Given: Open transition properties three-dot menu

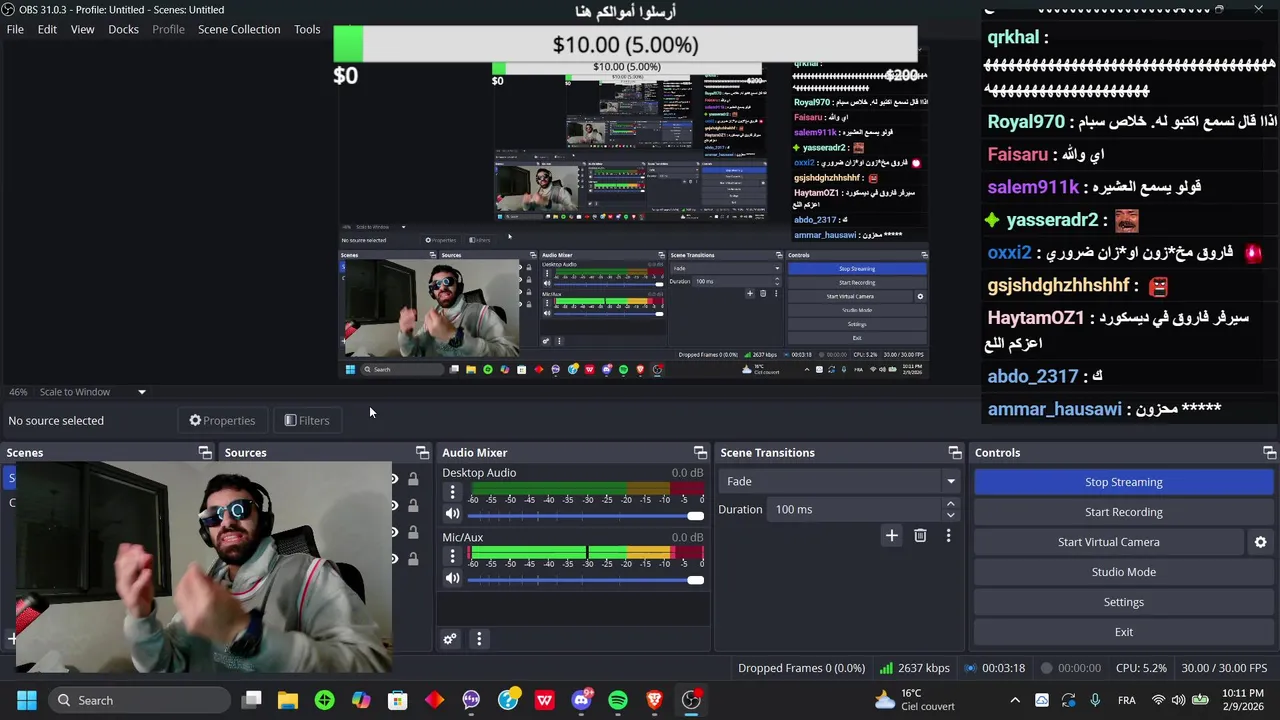Looking at the screenshot, I should (x=948, y=536).
